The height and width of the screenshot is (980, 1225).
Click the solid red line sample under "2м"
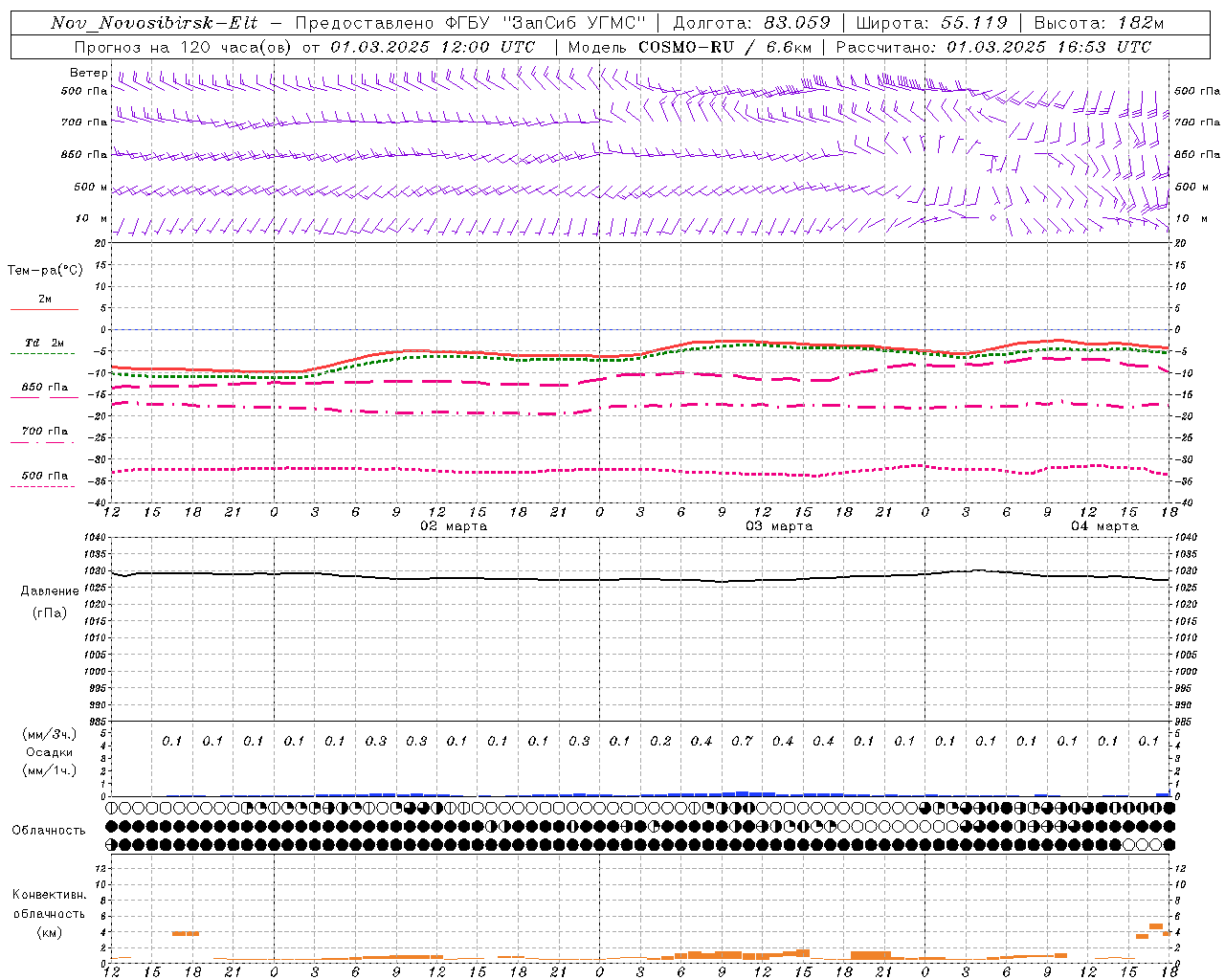click(x=44, y=309)
